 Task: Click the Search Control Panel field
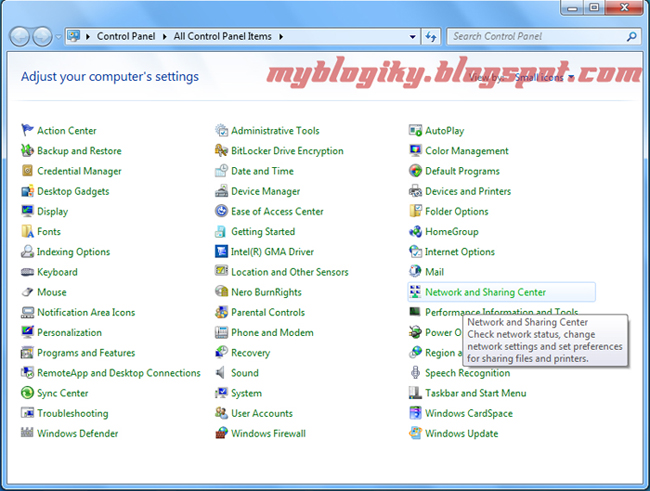pos(544,36)
